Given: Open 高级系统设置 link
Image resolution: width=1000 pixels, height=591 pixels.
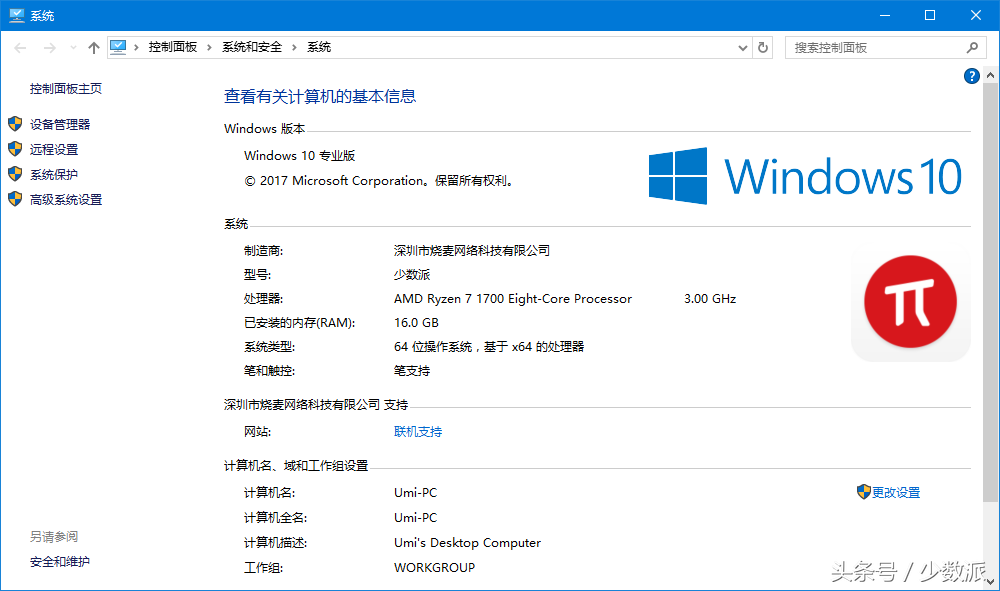Looking at the screenshot, I should 66,199.
